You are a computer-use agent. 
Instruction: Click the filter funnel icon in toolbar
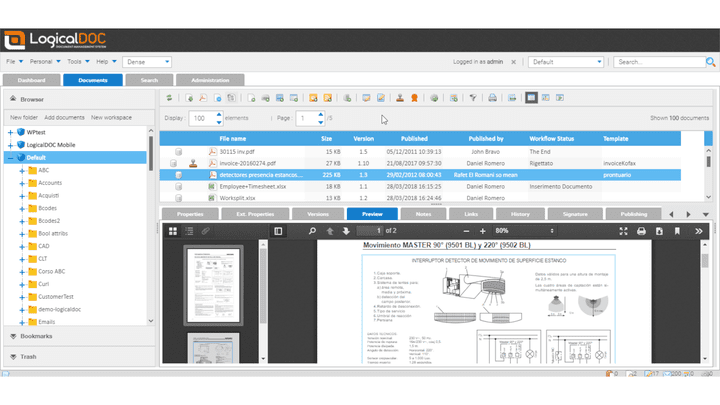click(473, 98)
